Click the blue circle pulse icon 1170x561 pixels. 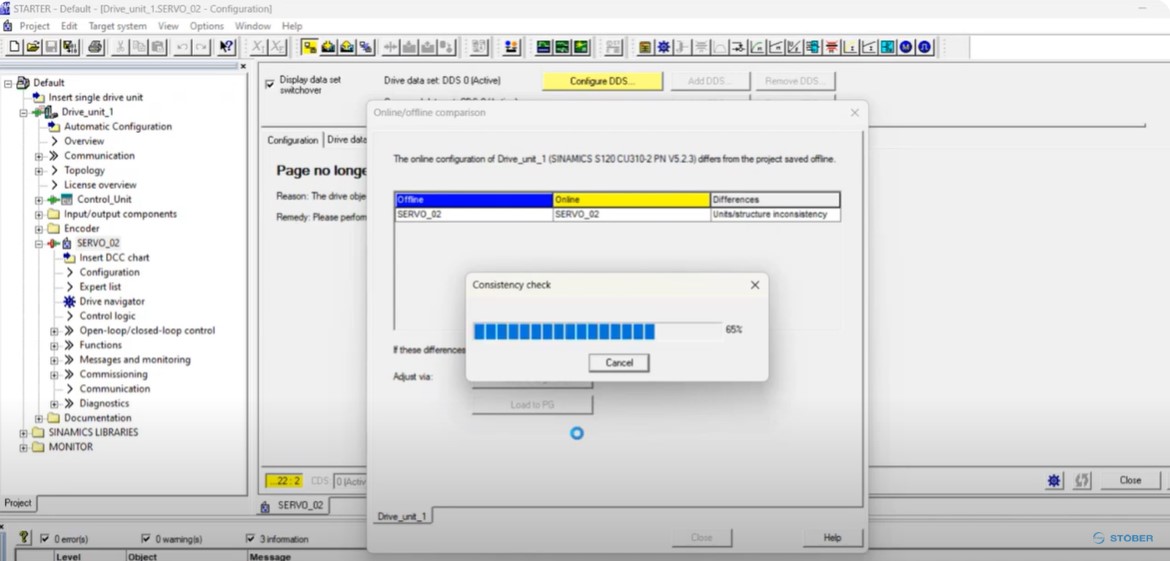coord(925,47)
